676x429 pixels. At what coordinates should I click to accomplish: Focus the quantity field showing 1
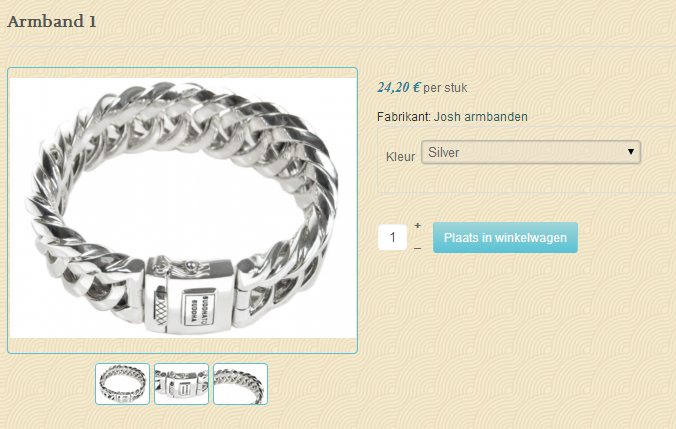click(392, 237)
